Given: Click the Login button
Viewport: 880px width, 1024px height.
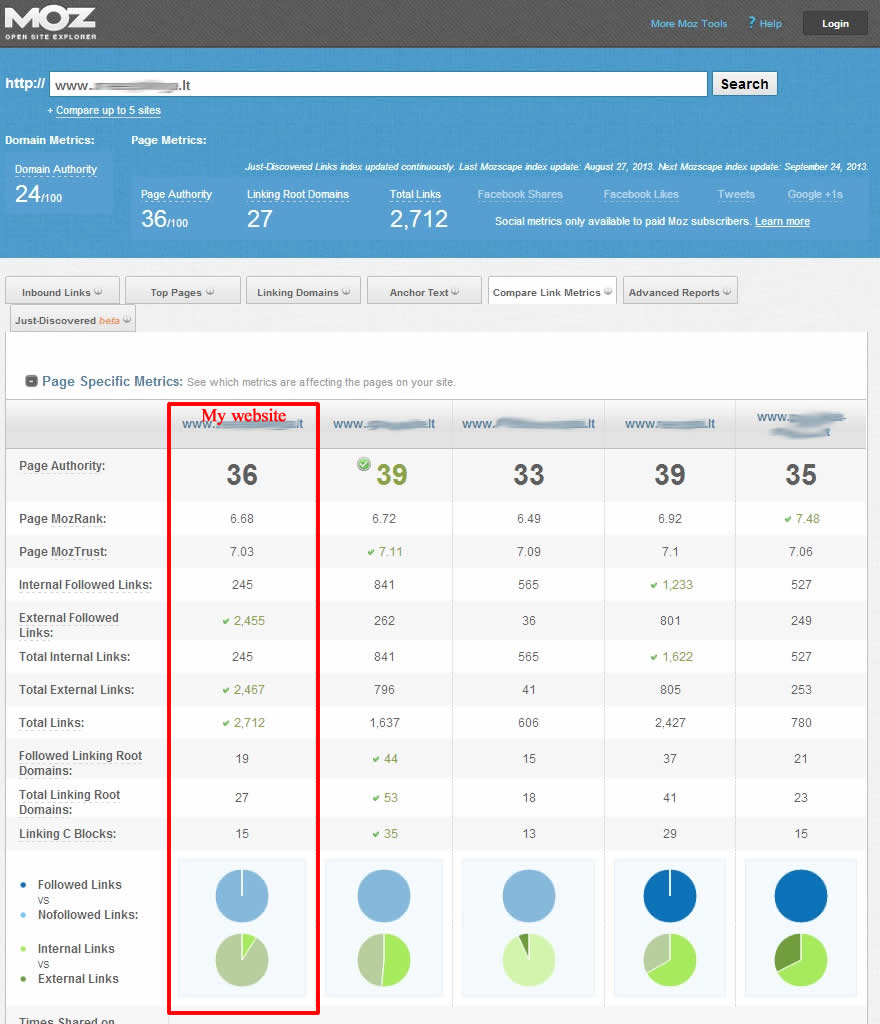Looking at the screenshot, I should tap(835, 24).
